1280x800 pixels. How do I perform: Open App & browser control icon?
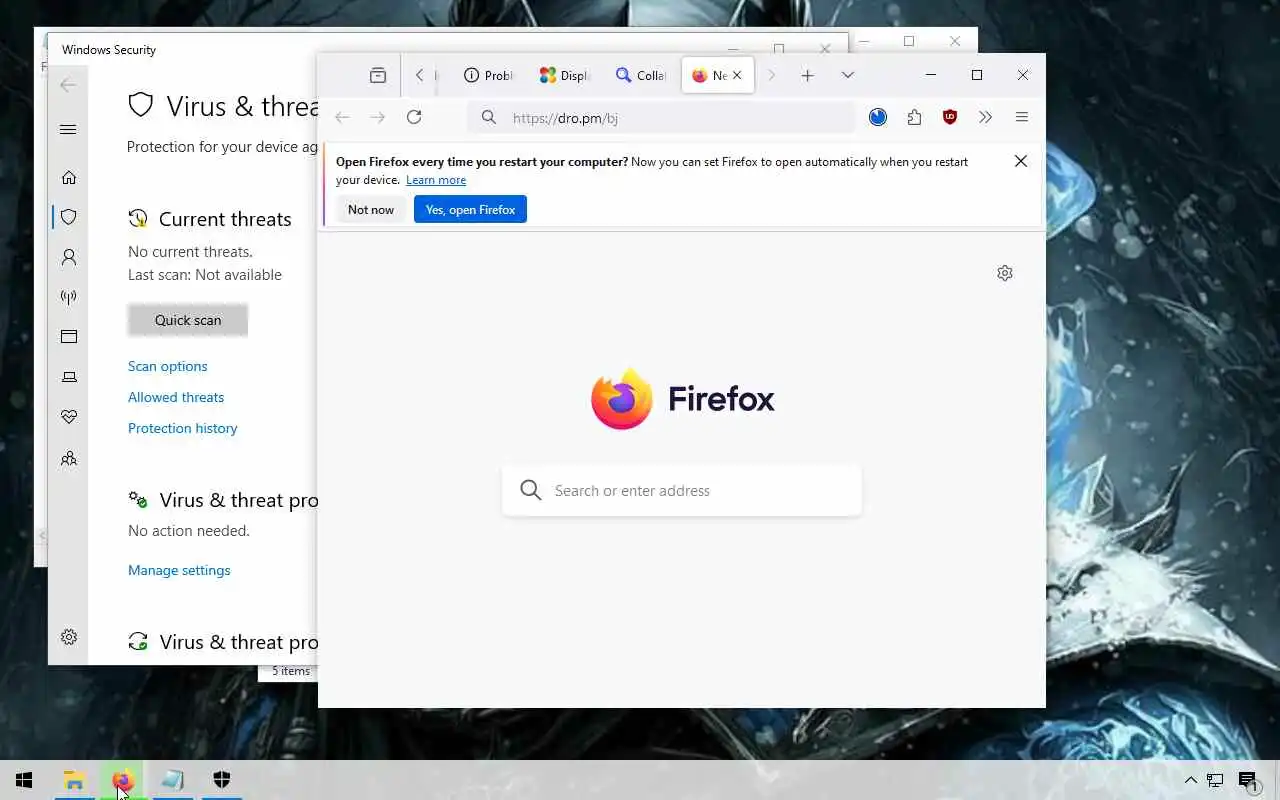pos(69,337)
